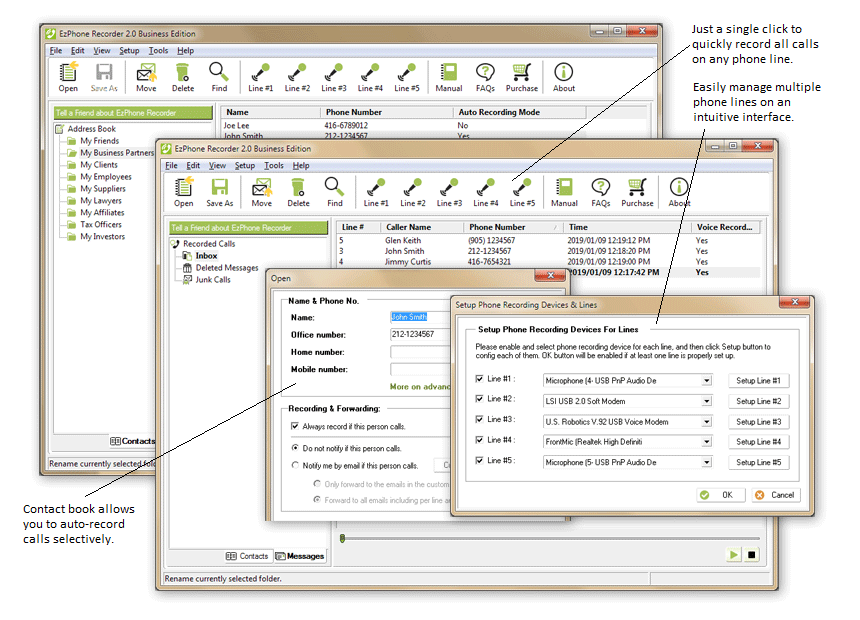This screenshot has height=620, width=860.
Task: Click Save As icon in front window toolbar
Action: [x=219, y=191]
